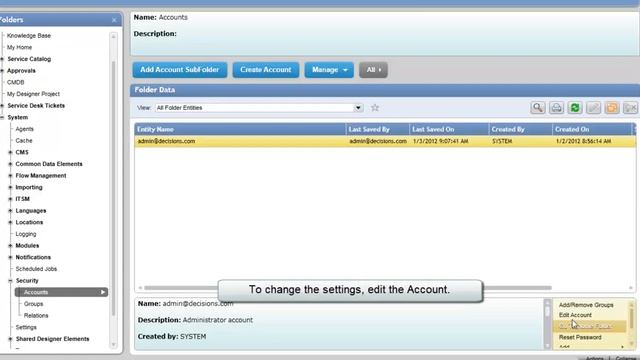Open Scheduled Jobs under System

tap(36, 269)
